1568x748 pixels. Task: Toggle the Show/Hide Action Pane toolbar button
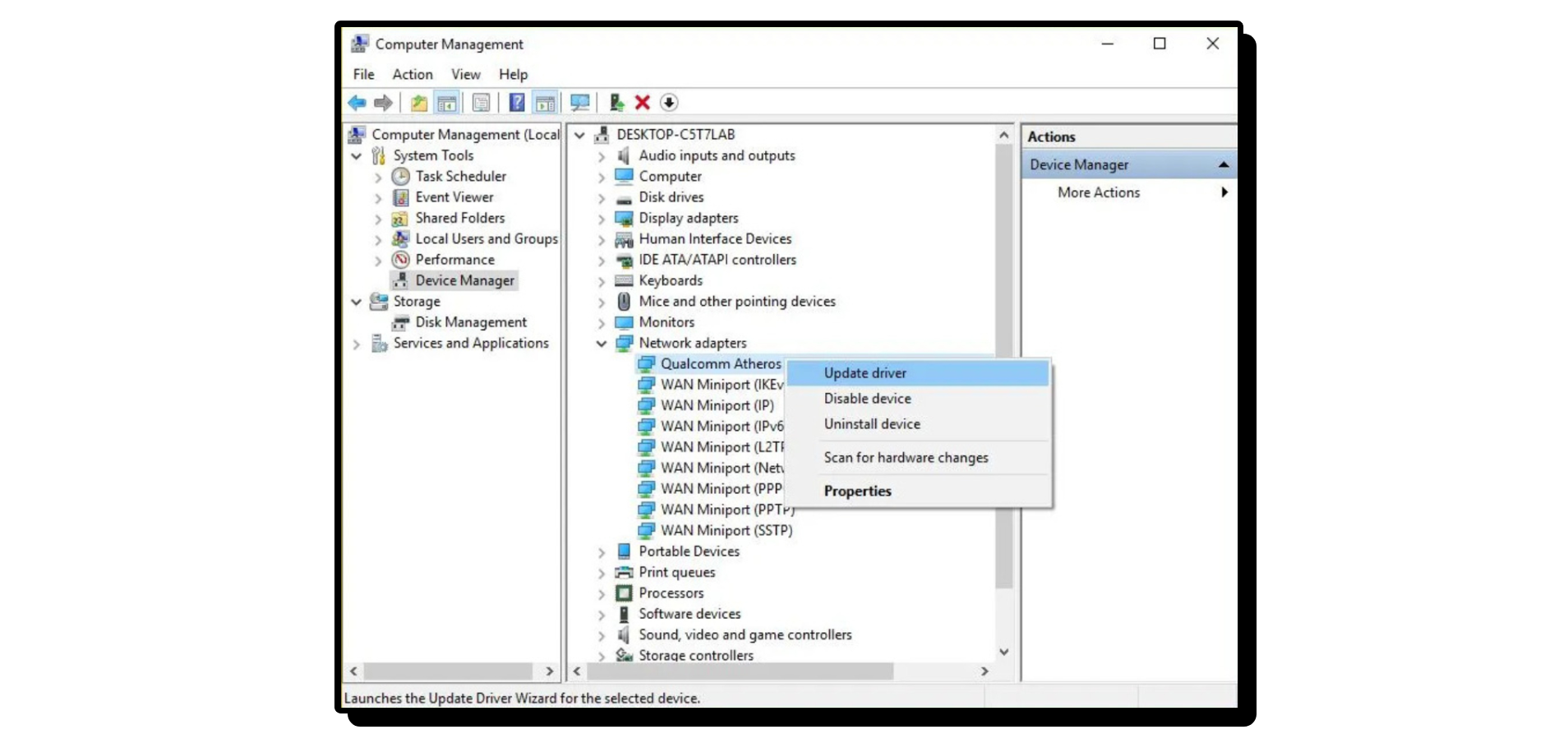click(545, 103)
